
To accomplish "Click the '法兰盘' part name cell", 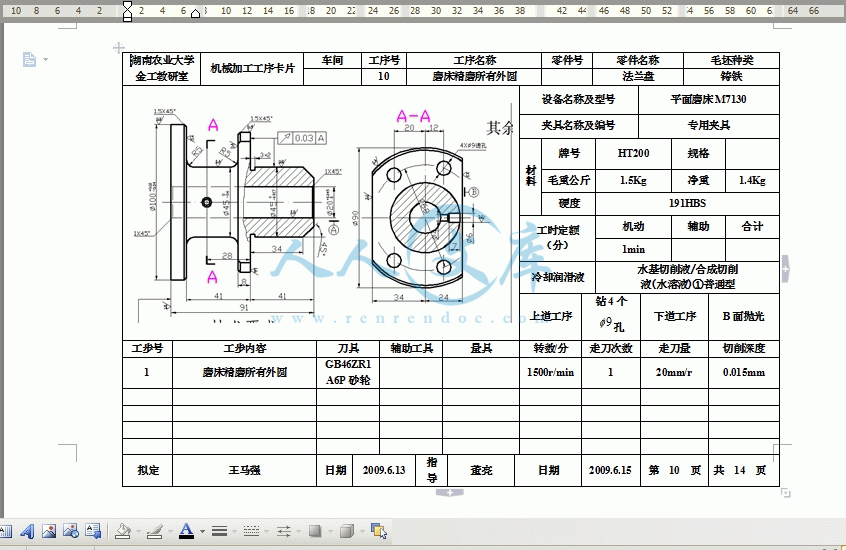I will (x=638, y=77).
